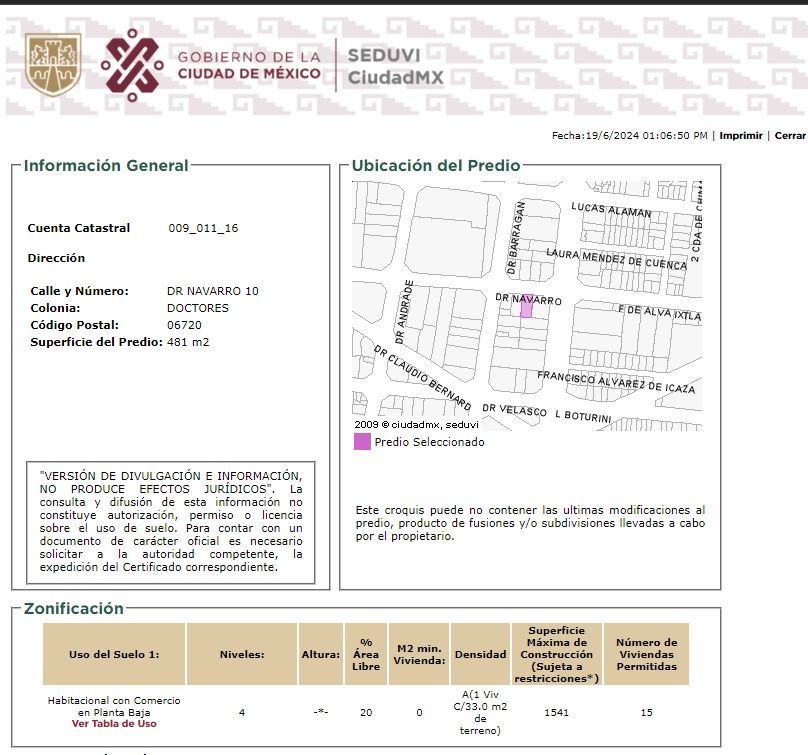Click the Uso del Suelo 1 column header
The width and height of the screenshot is (808, 755).
pos(114,654)
